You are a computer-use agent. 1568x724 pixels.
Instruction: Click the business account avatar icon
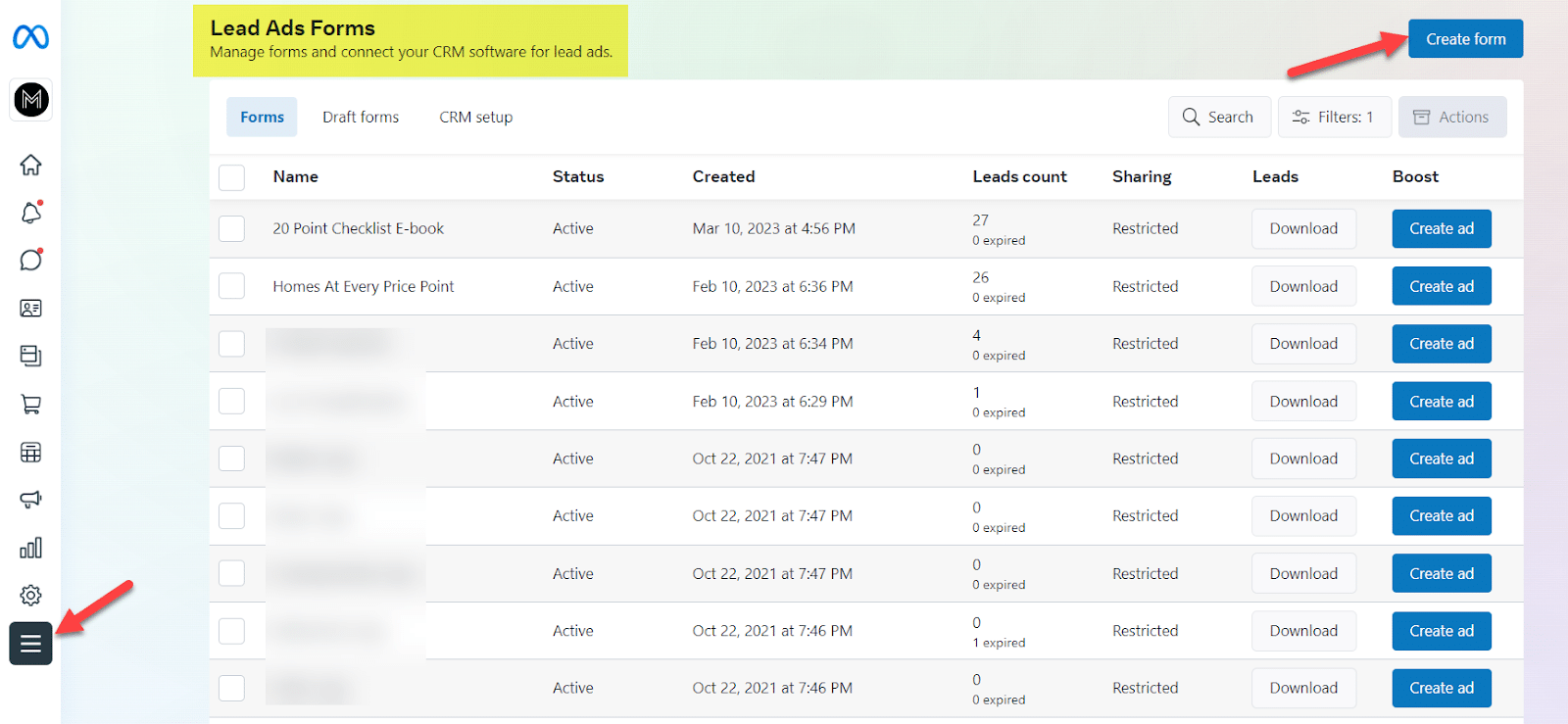click(x=31, y=100)
